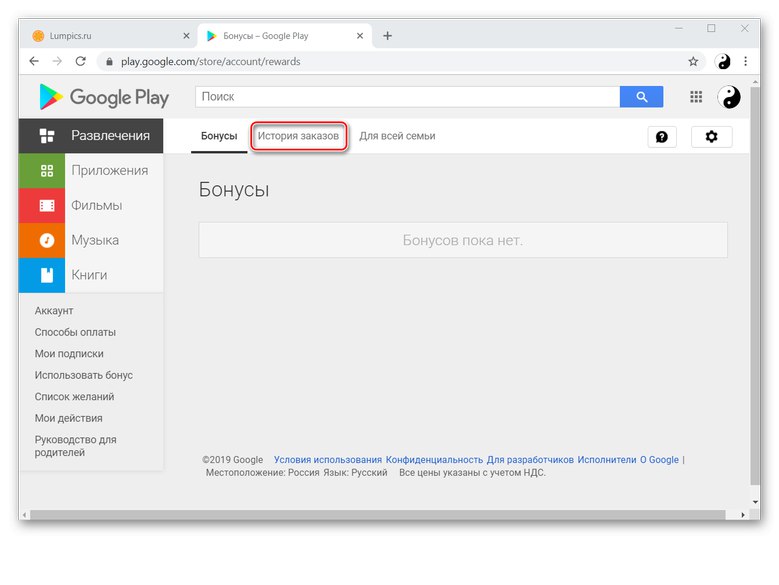Viewport: 779px width, 585px height.
Task: Open Для всей семьи tab
Action: 397,136
